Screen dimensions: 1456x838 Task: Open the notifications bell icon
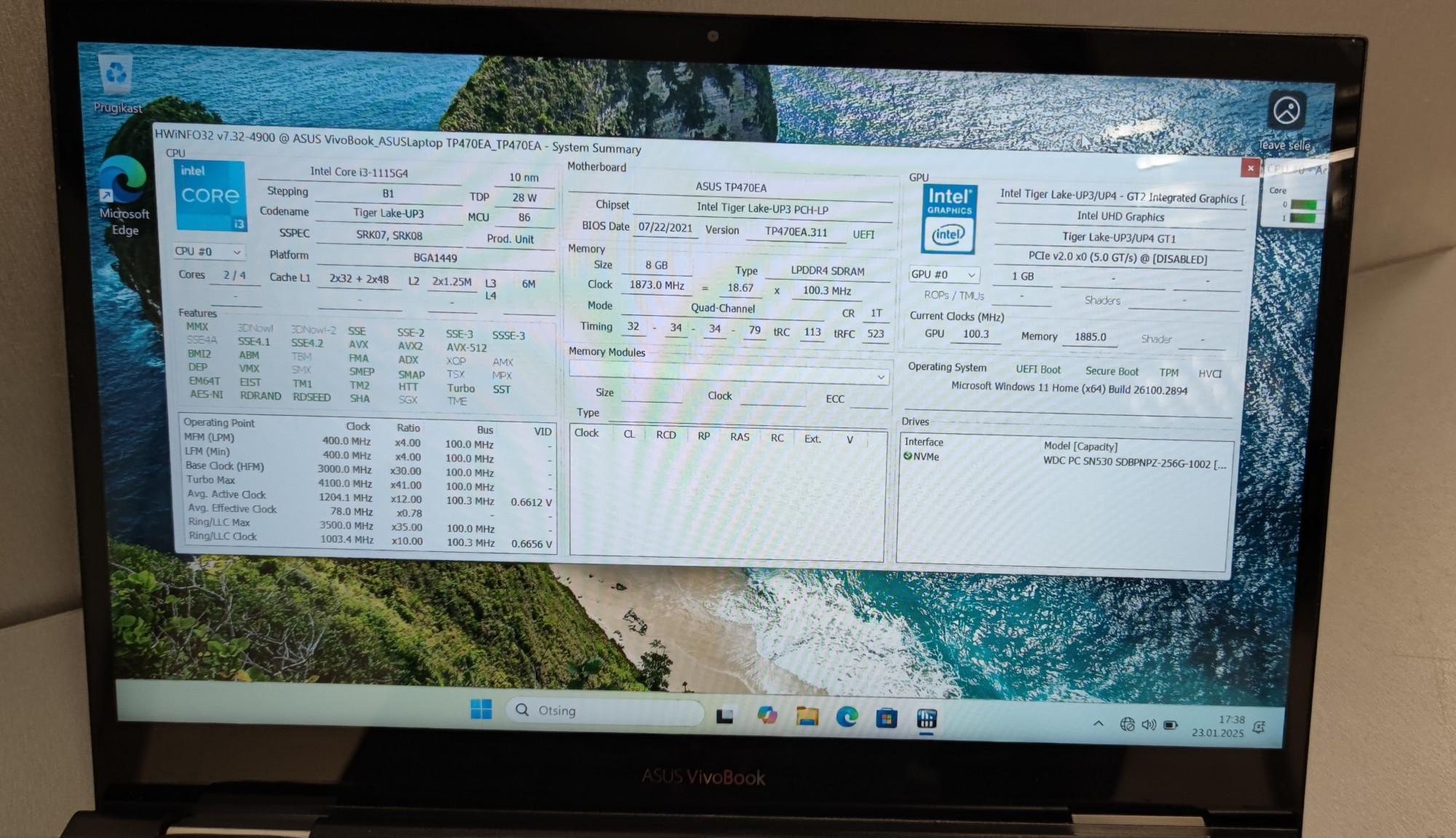click(1259, 727)
